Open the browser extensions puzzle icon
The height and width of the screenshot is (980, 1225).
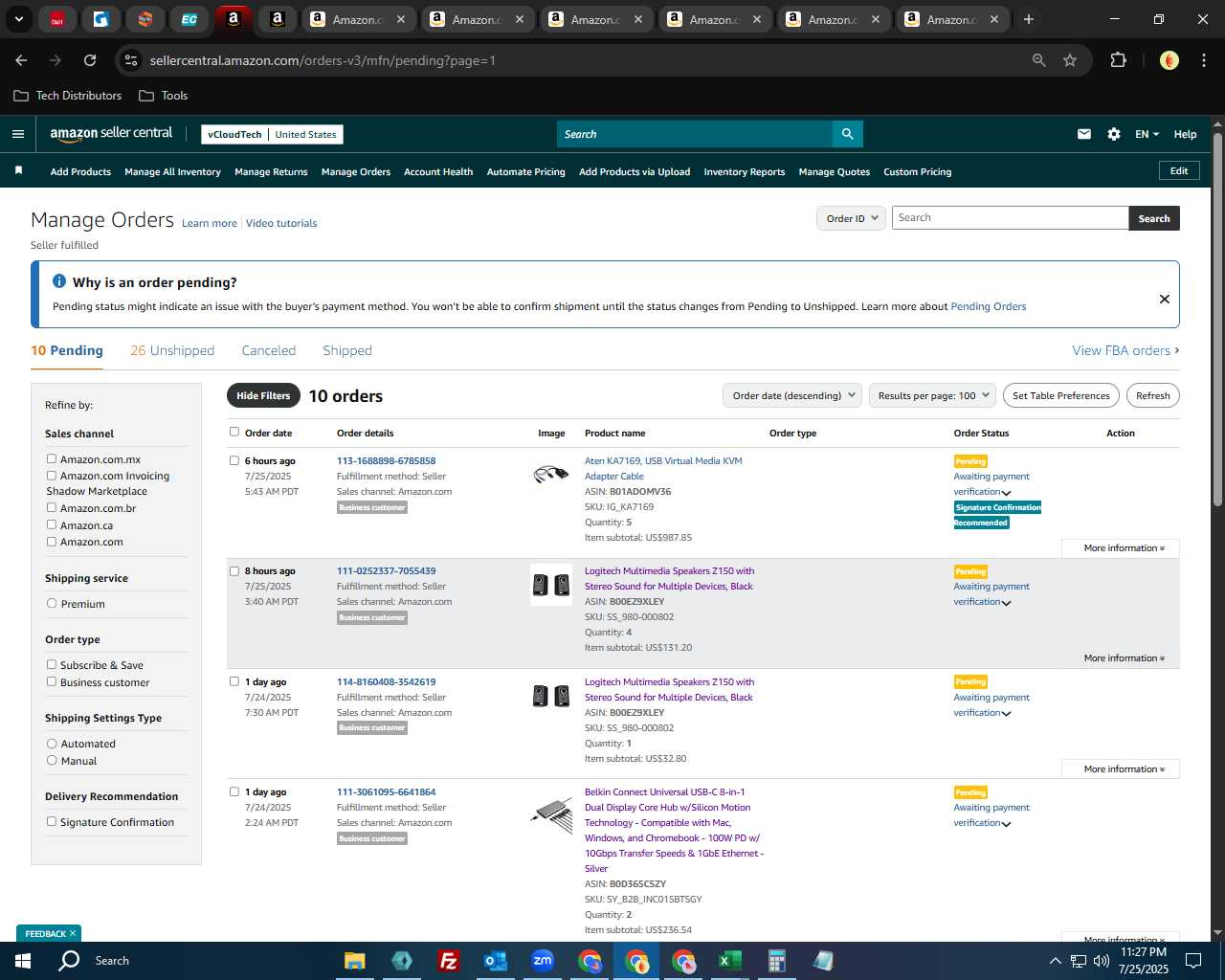point(1118,60)
